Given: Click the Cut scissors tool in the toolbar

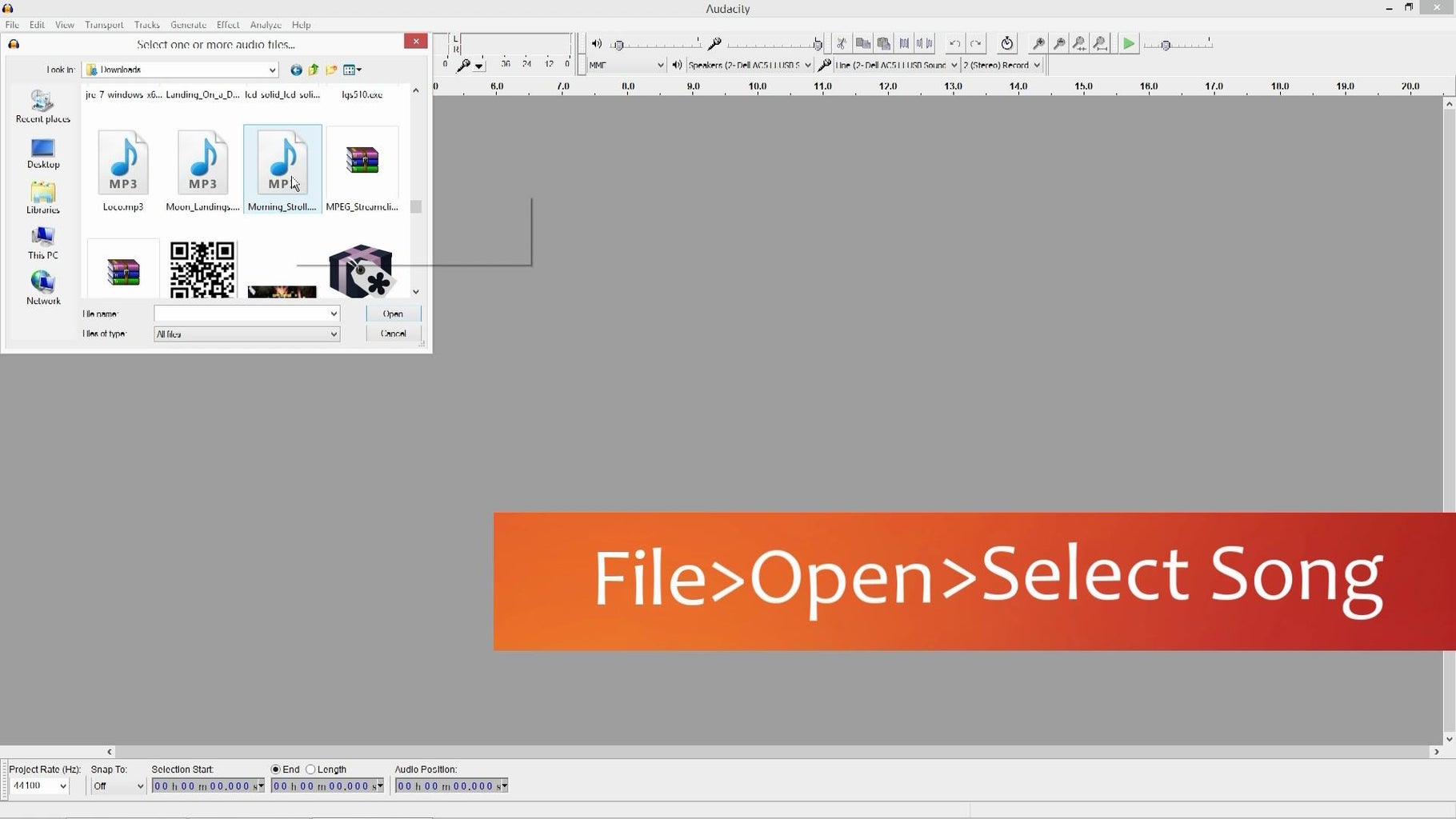Looking at the screenshot, I should point(842,44).
